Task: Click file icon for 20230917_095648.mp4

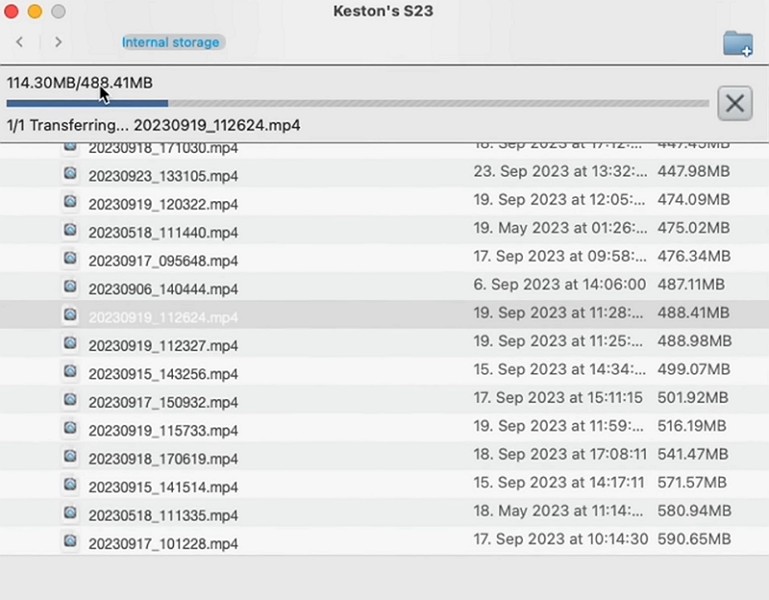Action: click(x=70, y=258)
